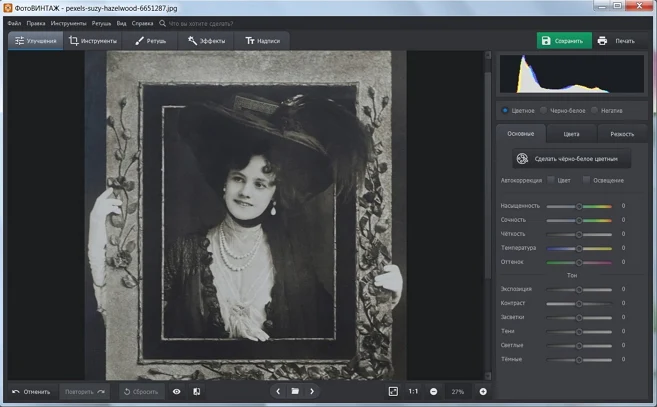Open the Инструменты crop tools tab
The height and width of the screenshot is (407, 657).
point(93,41)
